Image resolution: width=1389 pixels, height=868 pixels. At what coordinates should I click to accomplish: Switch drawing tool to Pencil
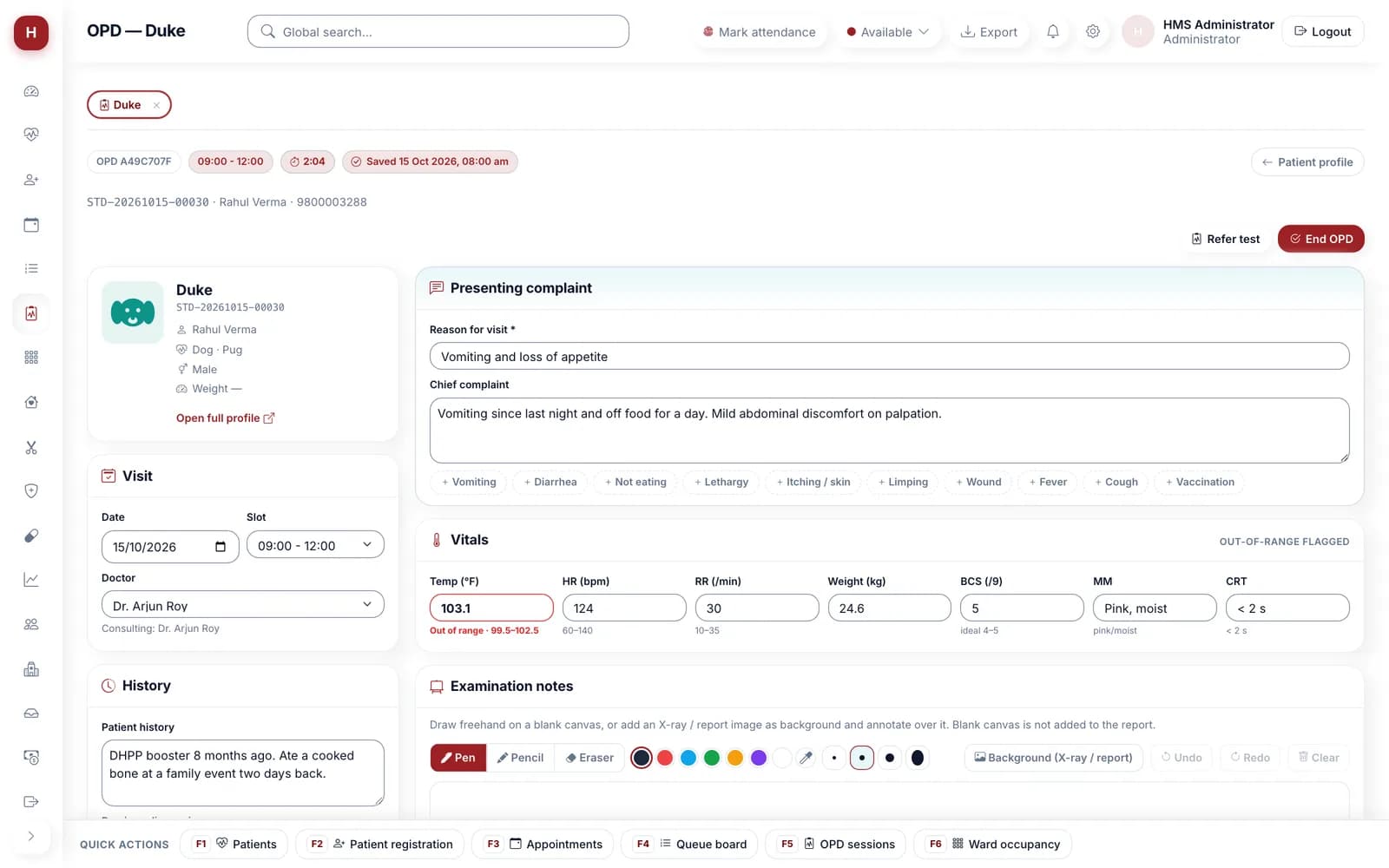click(520, 758)
